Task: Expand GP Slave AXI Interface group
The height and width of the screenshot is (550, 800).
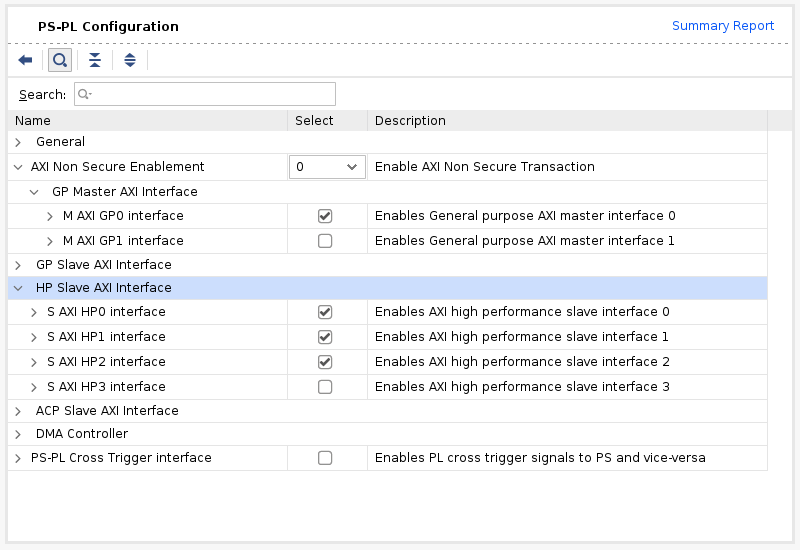Action: point(18,265)
